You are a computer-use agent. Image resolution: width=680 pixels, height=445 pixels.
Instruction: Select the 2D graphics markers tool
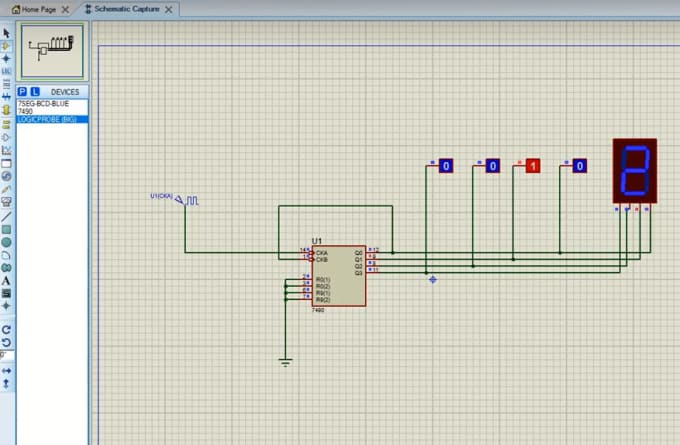coord(6,306)
